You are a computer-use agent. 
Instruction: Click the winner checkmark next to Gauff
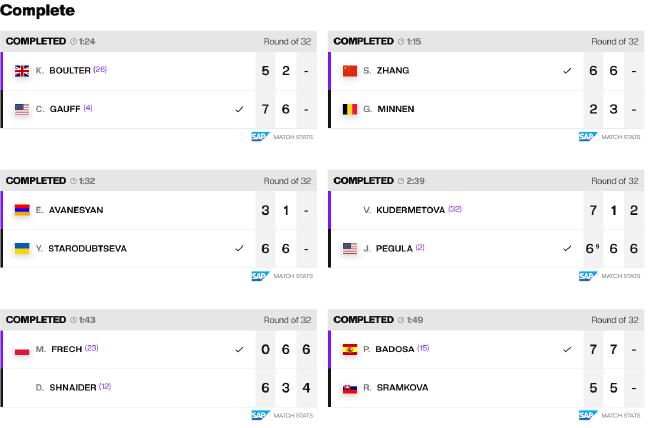[x=239, y=109]
